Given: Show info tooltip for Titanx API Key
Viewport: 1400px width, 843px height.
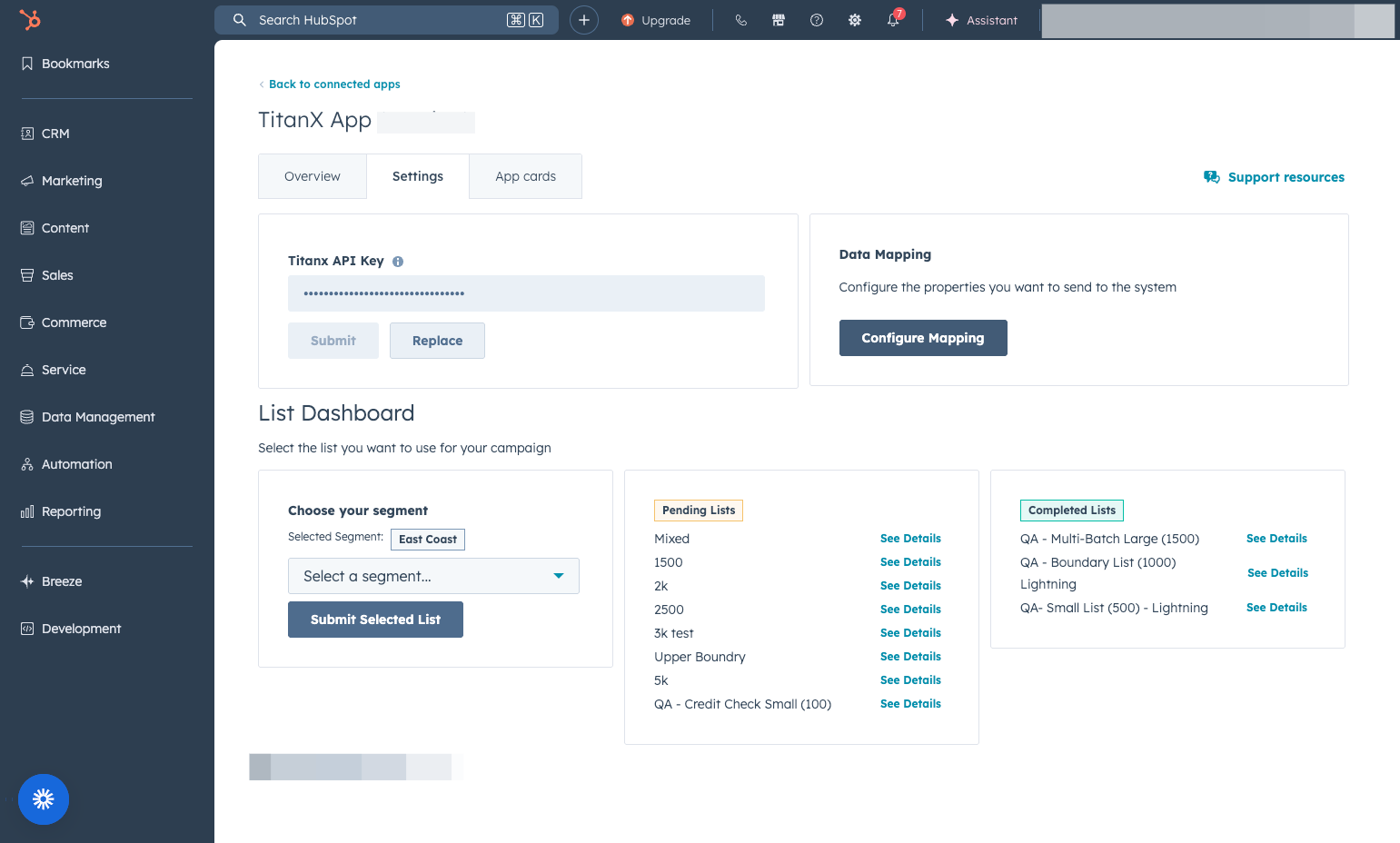Looking at the screenshot, I should pos(398,262).
